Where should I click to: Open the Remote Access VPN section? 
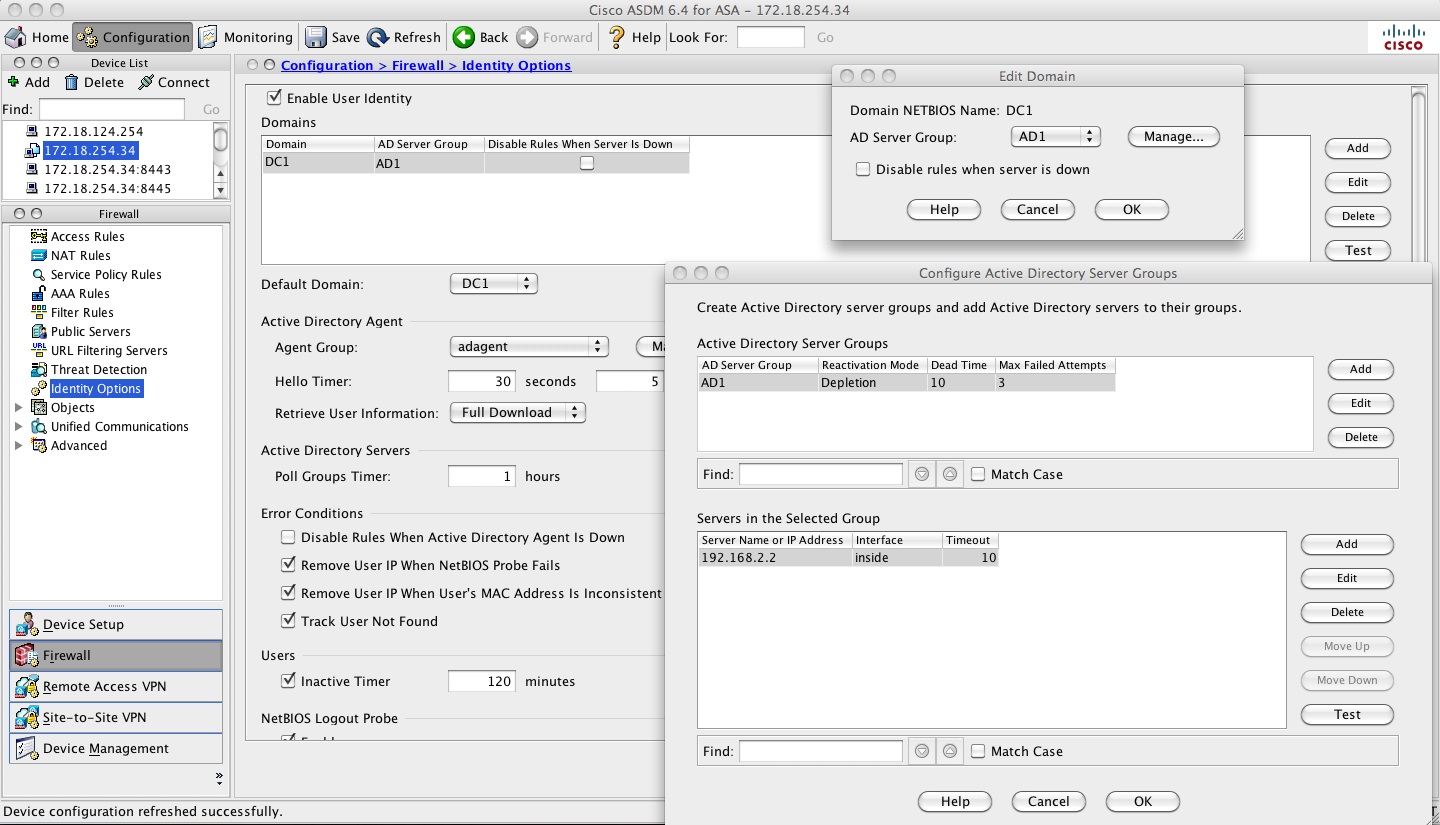point(116,687)
